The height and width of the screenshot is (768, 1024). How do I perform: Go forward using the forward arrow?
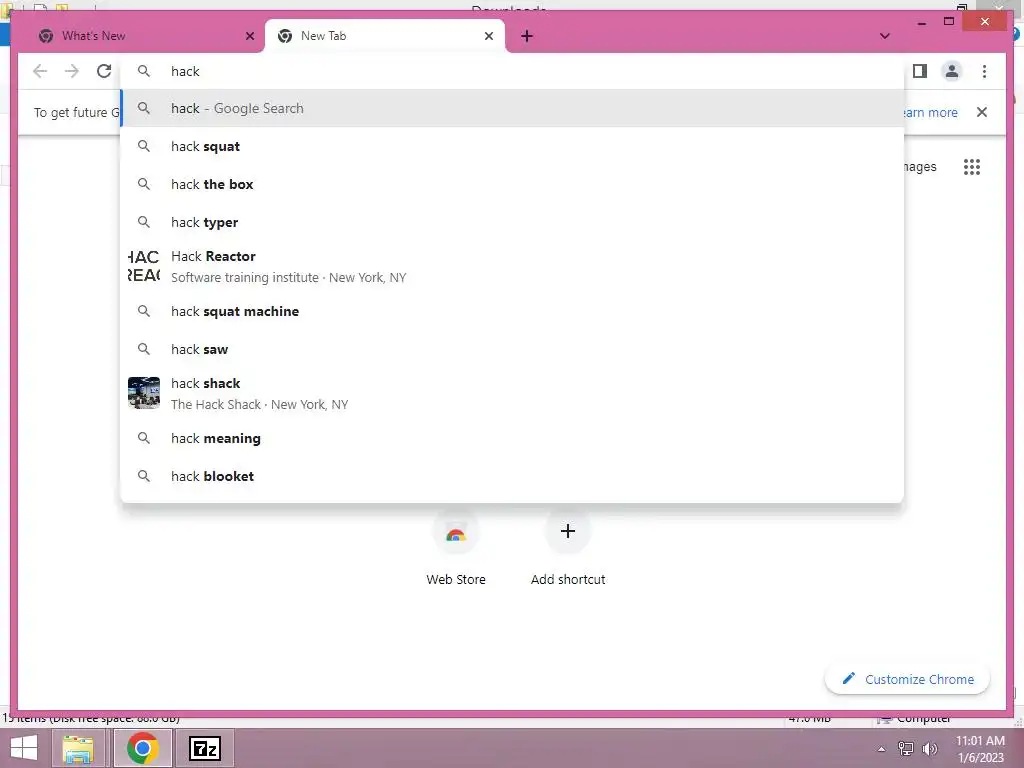tap(72, 71)
